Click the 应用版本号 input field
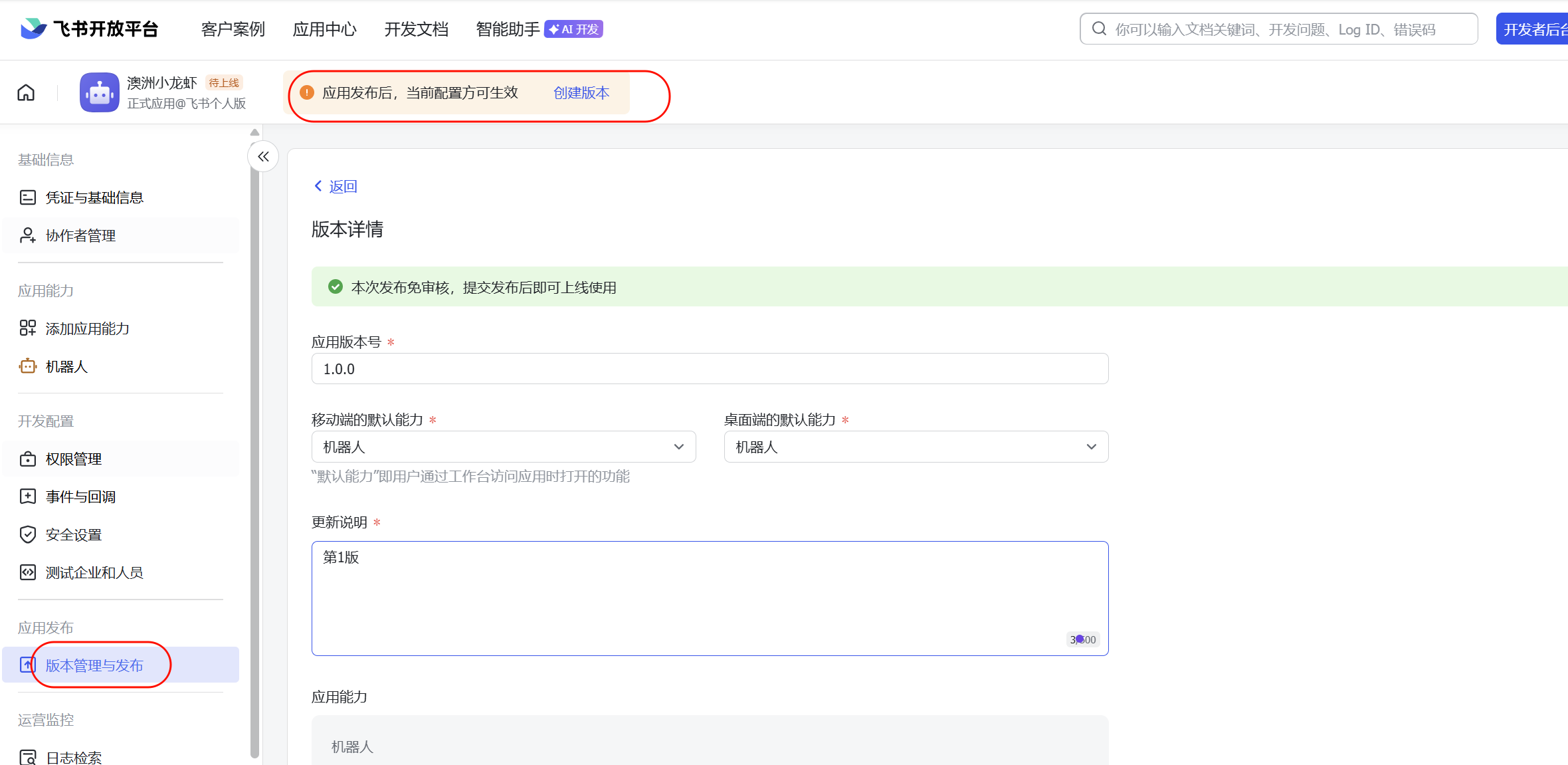The height and width of the screenshot is (765, 1568). click(x=710, y=369)
